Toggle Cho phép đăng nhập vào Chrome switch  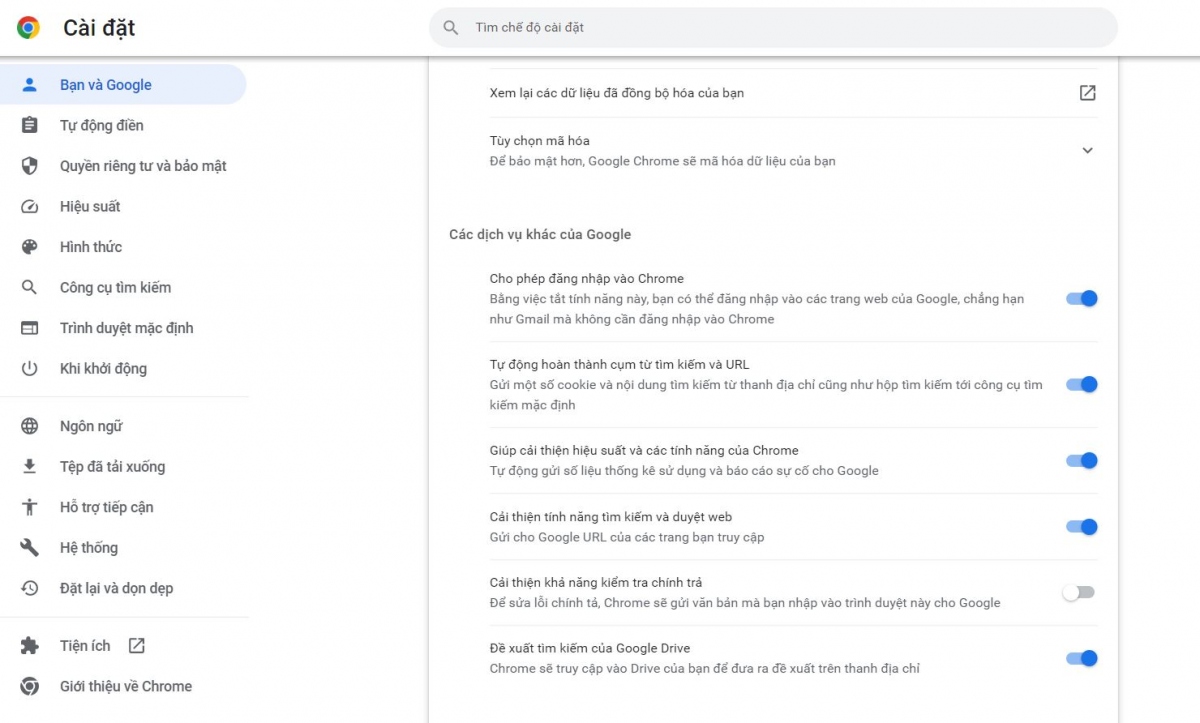1081,298
